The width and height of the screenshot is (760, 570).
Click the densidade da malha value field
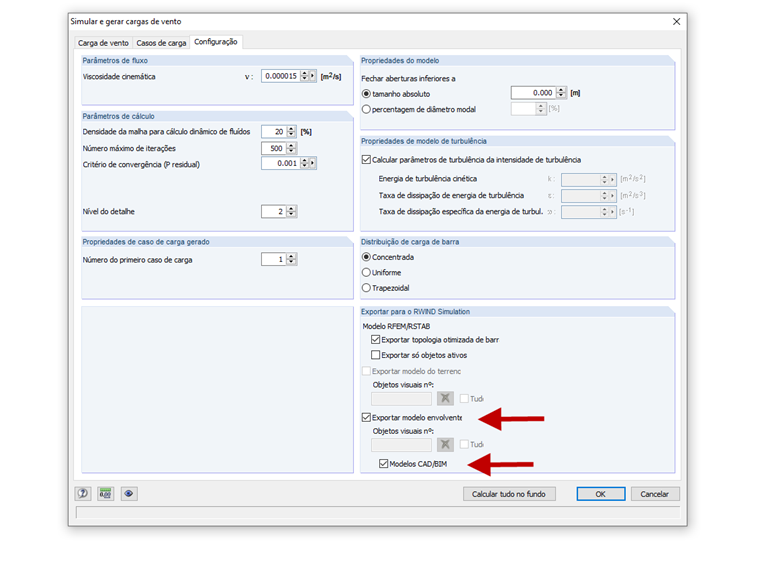pyautogui.click(x=274, y=131)
